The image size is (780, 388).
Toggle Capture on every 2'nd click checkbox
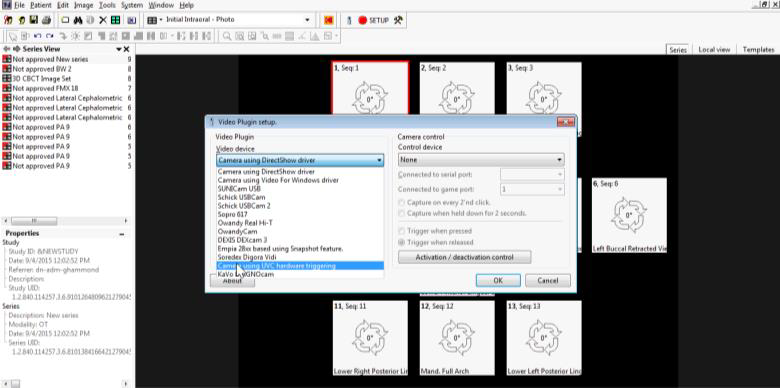tap(401, 202)
